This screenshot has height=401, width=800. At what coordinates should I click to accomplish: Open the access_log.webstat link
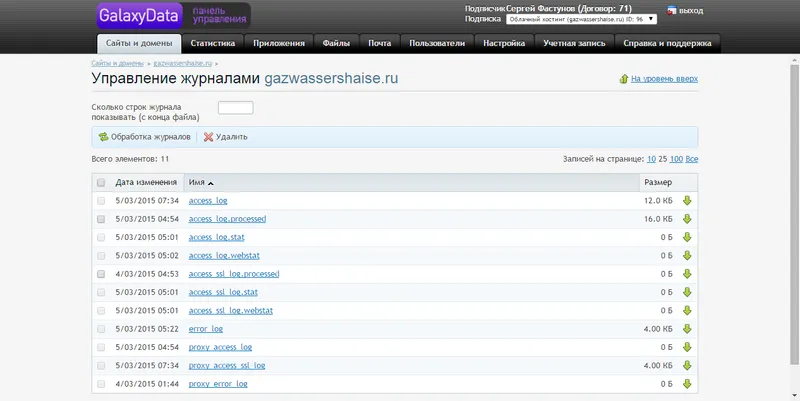[x=224, y=256]
